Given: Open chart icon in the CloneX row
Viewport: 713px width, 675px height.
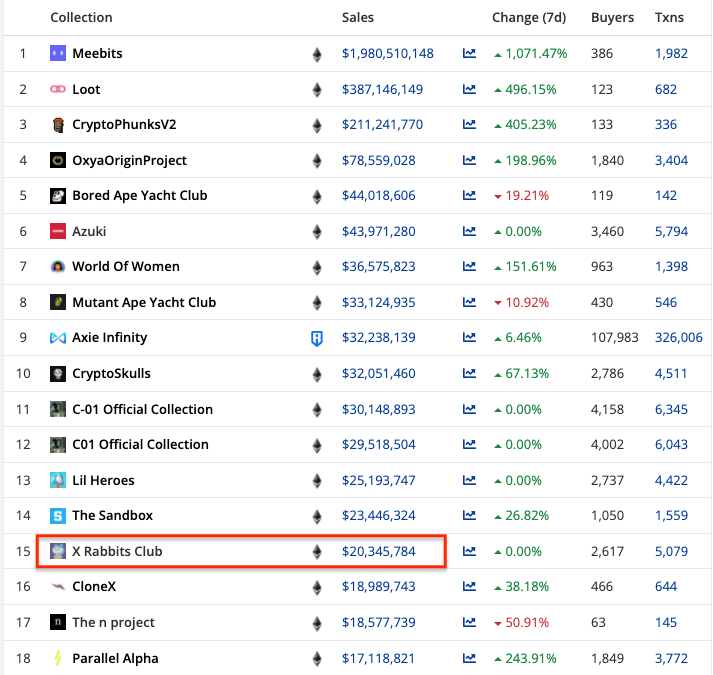Looking at the screenshot, I should (469, 587).
